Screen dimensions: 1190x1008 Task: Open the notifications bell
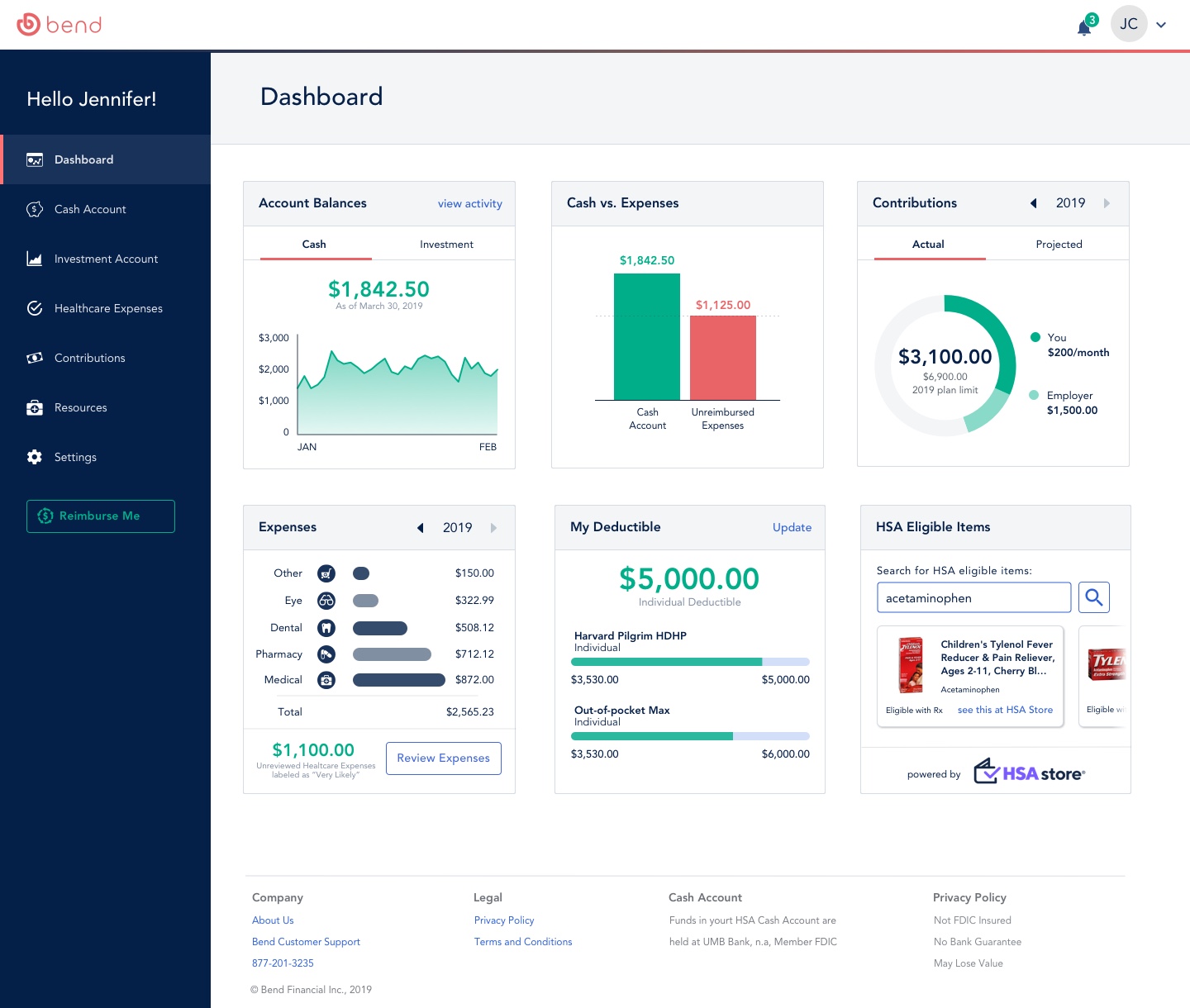point(1084,27)
